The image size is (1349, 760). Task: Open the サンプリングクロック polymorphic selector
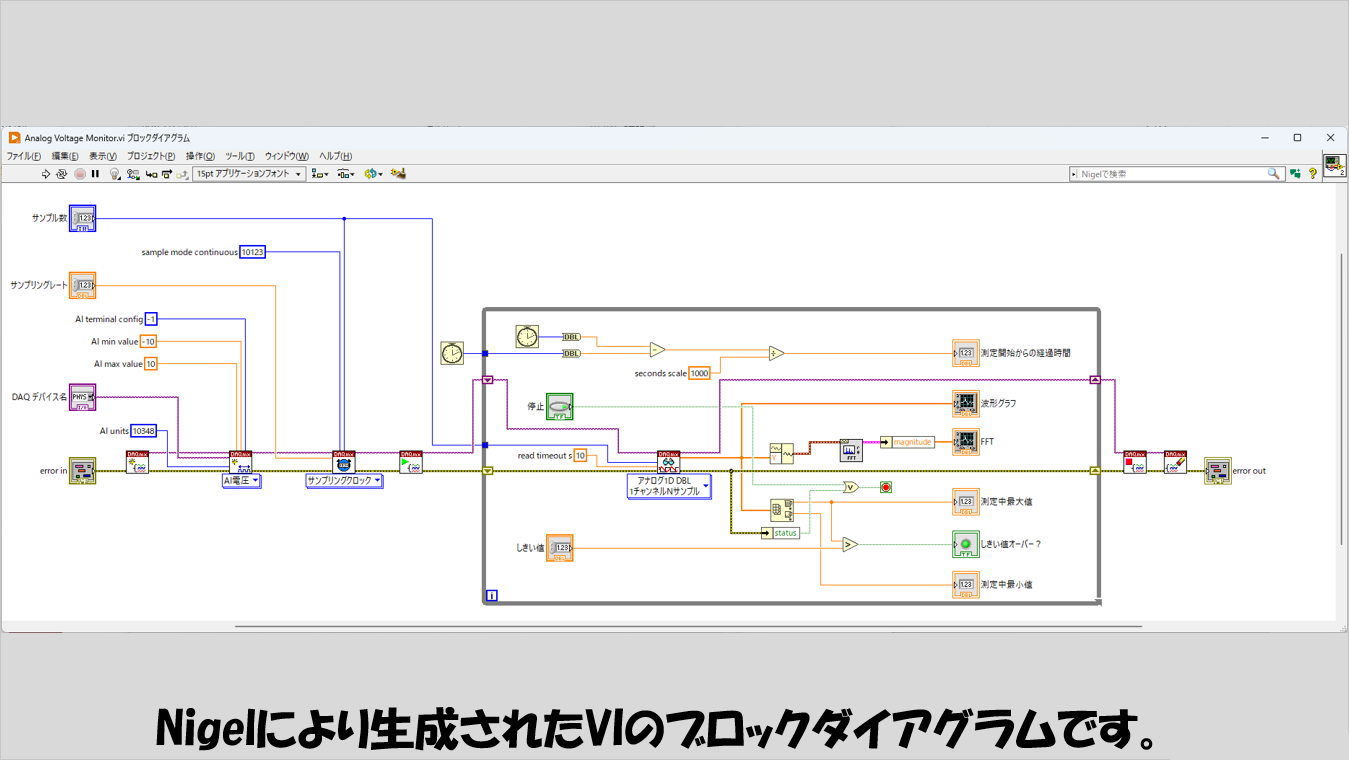(344, 481)
